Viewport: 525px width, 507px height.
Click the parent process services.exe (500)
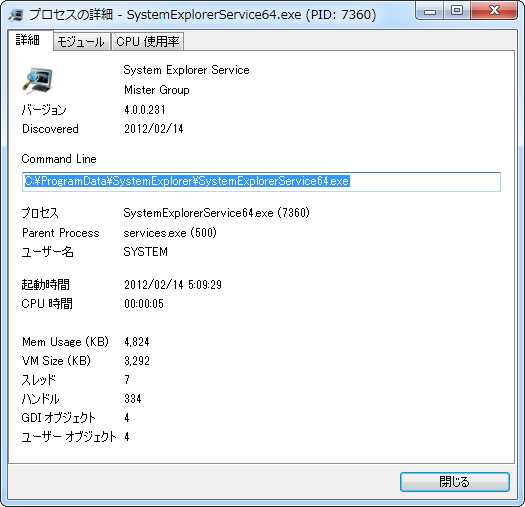pyautogui.click(x=170, y=232)
